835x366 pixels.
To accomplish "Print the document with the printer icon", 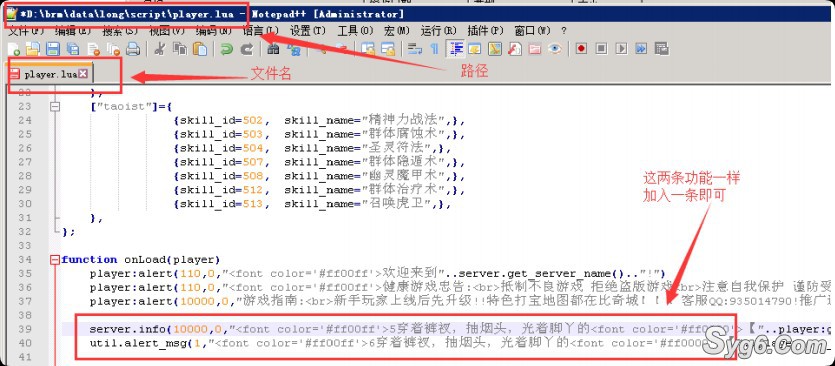I will (133, 49).
